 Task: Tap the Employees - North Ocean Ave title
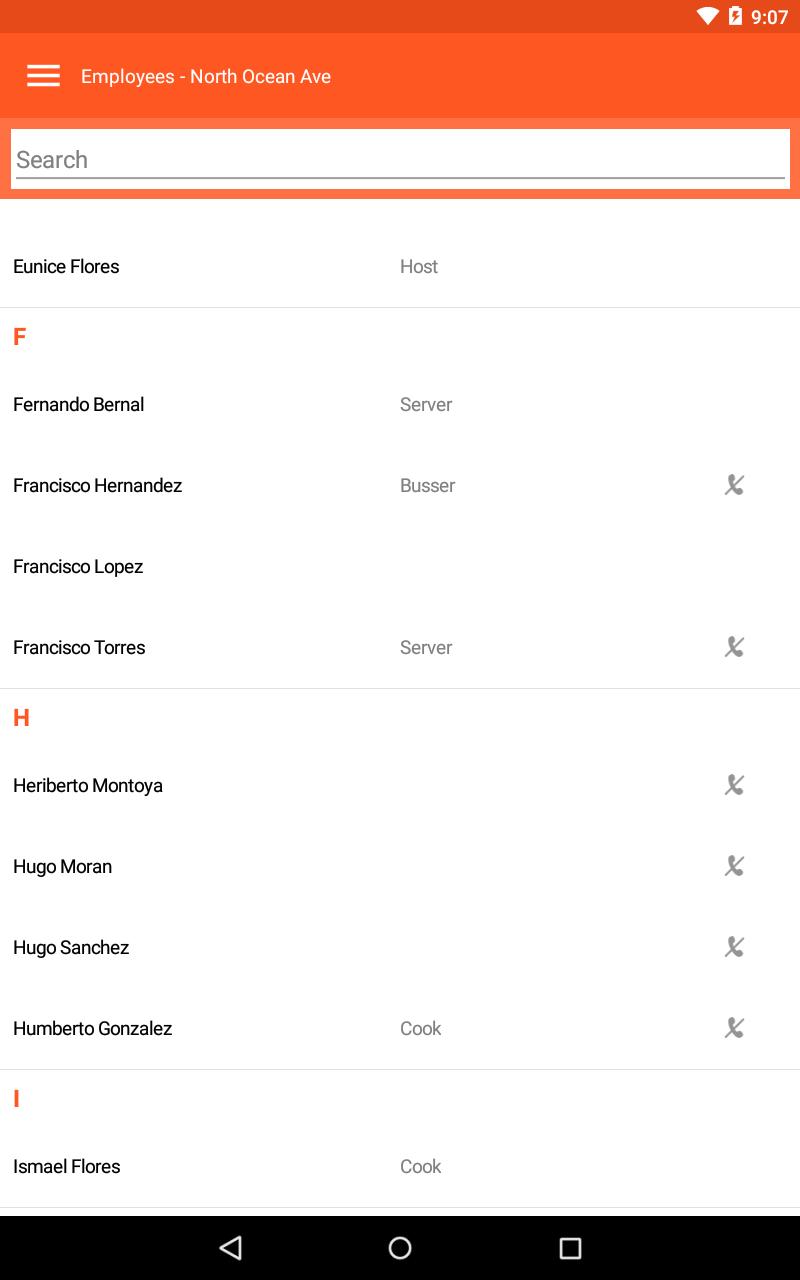[x=206, y=77]
